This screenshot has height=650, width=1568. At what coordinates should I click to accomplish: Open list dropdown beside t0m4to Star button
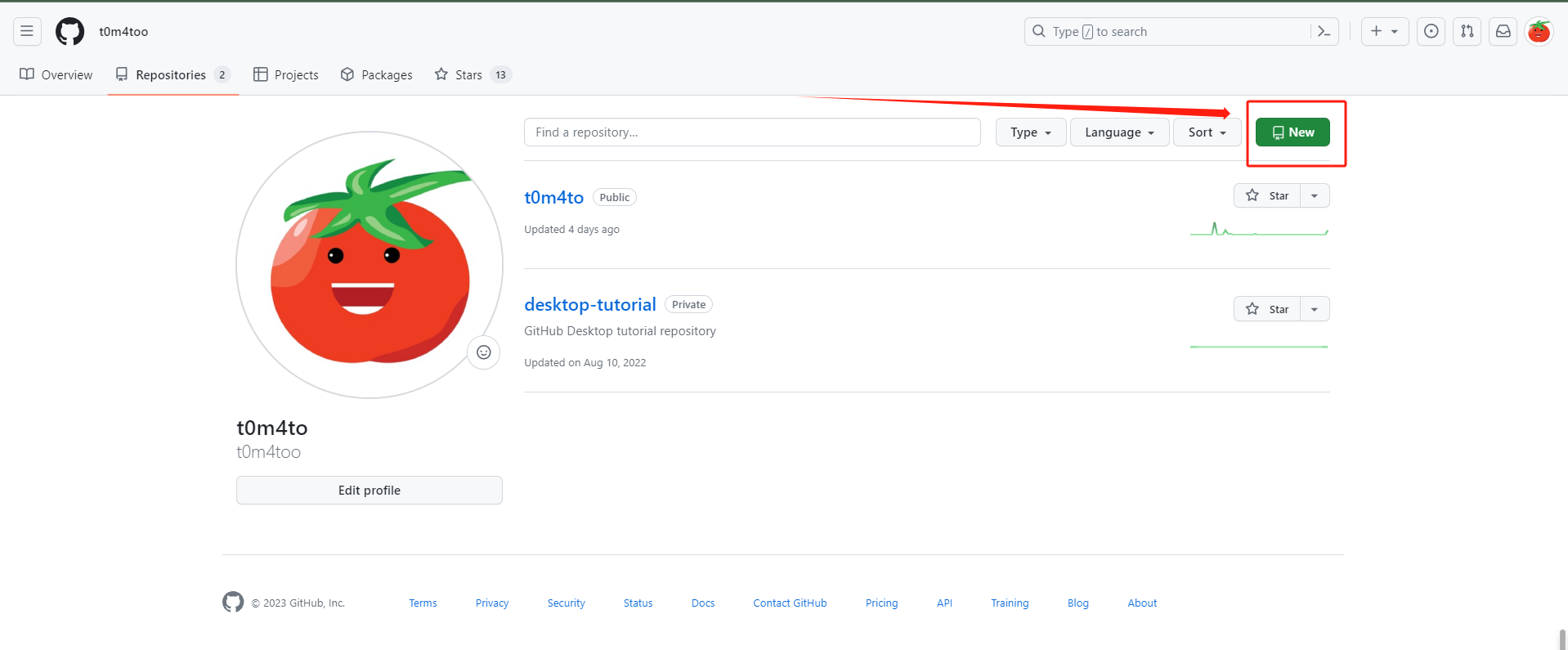click(1315, 195)
